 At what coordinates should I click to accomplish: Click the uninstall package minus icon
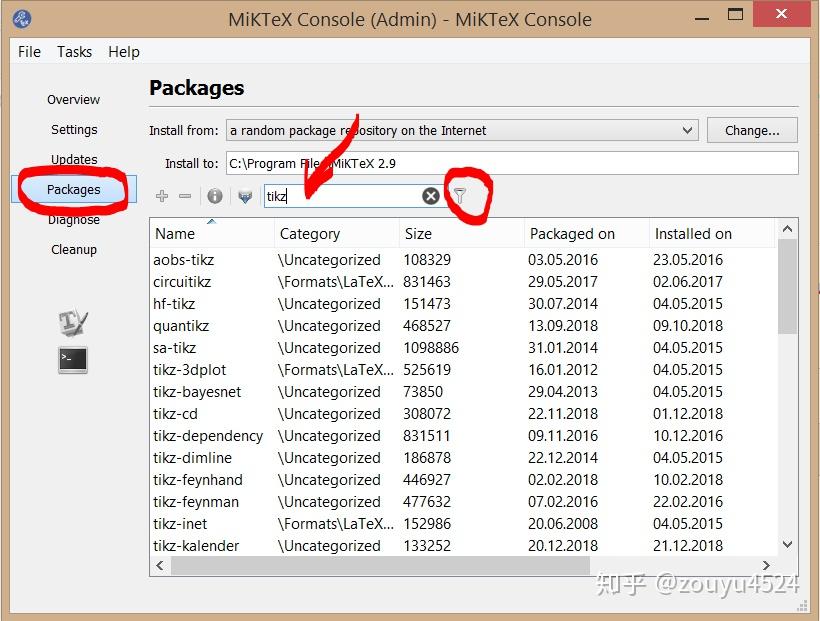point(185,196)
